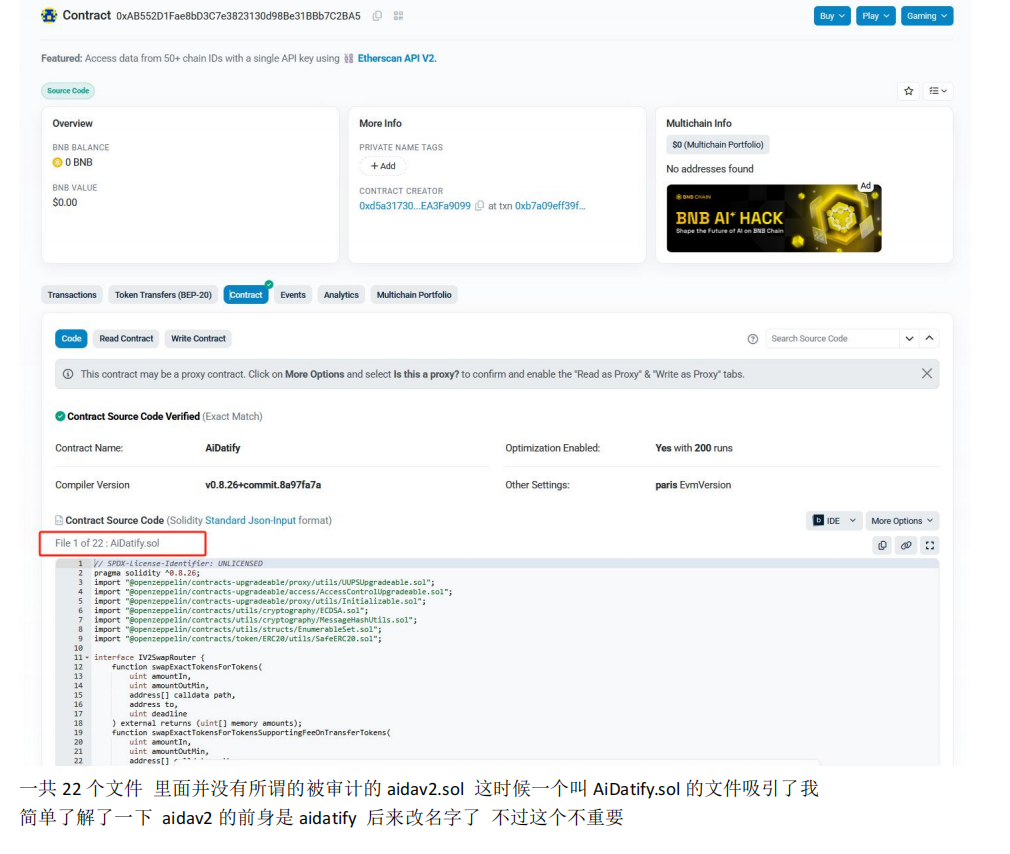Copy the contract creator address
This screenshot has height=854, width=1010.
(479, 206)
